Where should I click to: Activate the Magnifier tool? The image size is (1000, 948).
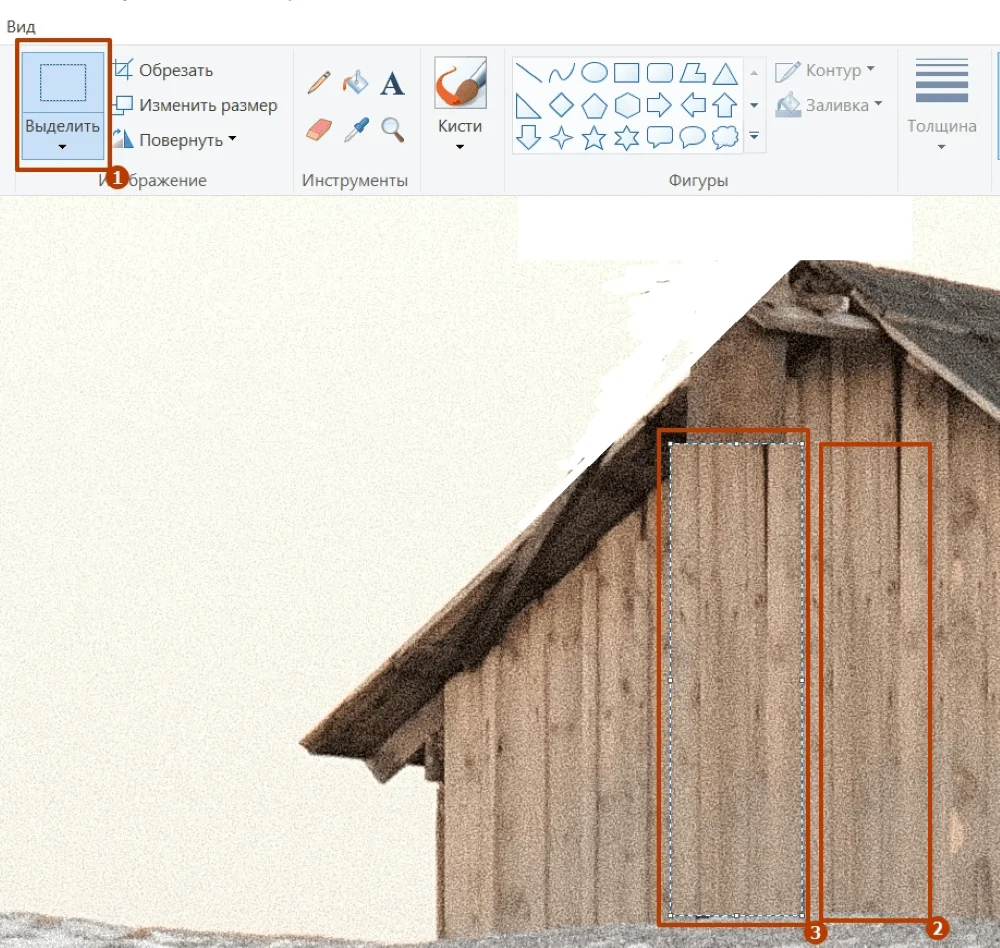[393, 129]
